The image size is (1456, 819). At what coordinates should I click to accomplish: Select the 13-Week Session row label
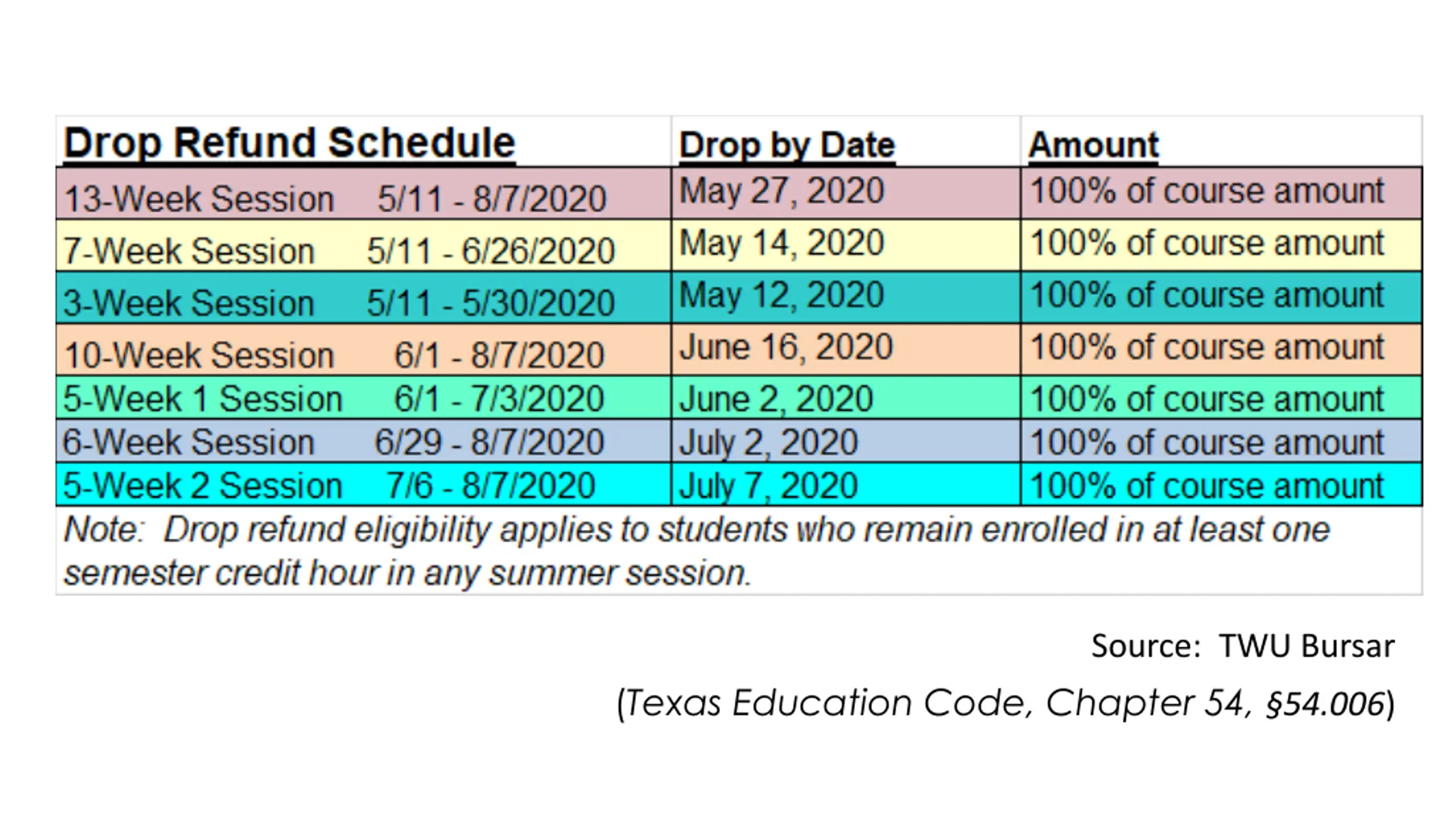[x=199, y=199]
